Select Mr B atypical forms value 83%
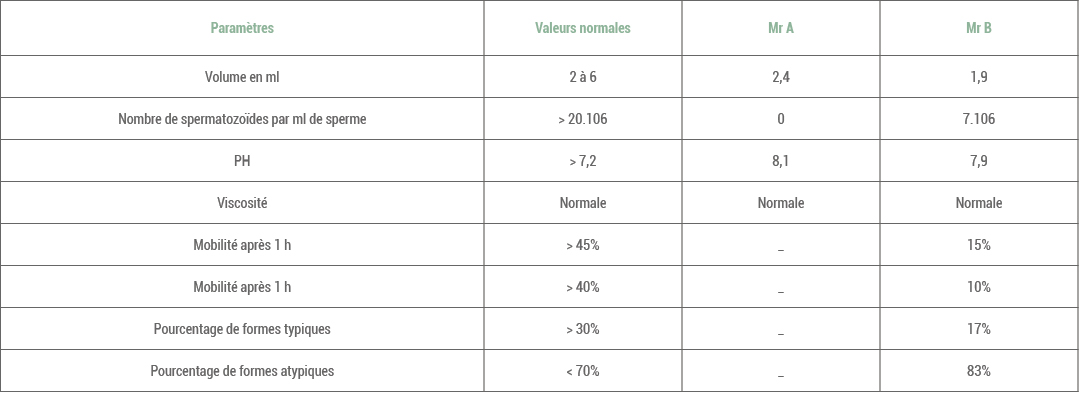1080x393 pixels. click(979, 371)
